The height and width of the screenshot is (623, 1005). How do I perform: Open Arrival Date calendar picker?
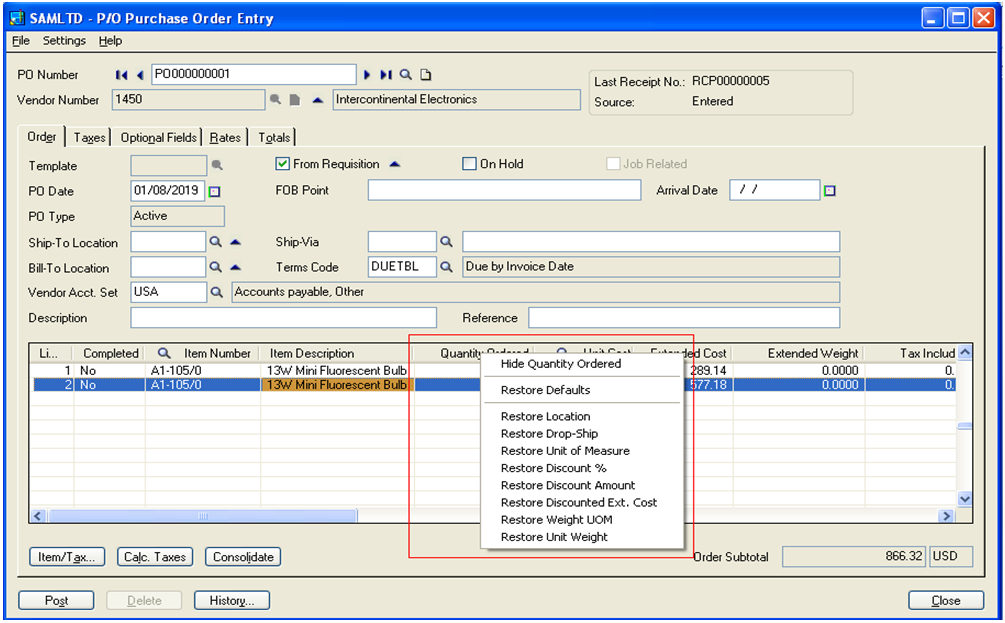pyautogui.click(x=830, y=190)
